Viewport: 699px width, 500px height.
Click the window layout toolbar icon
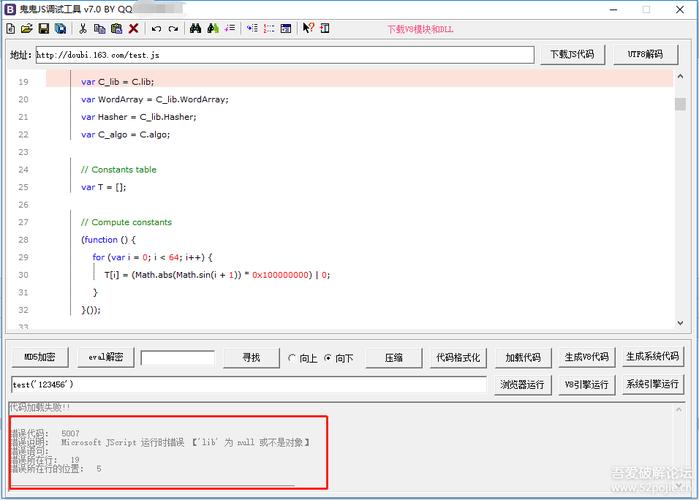click(286, 29)
